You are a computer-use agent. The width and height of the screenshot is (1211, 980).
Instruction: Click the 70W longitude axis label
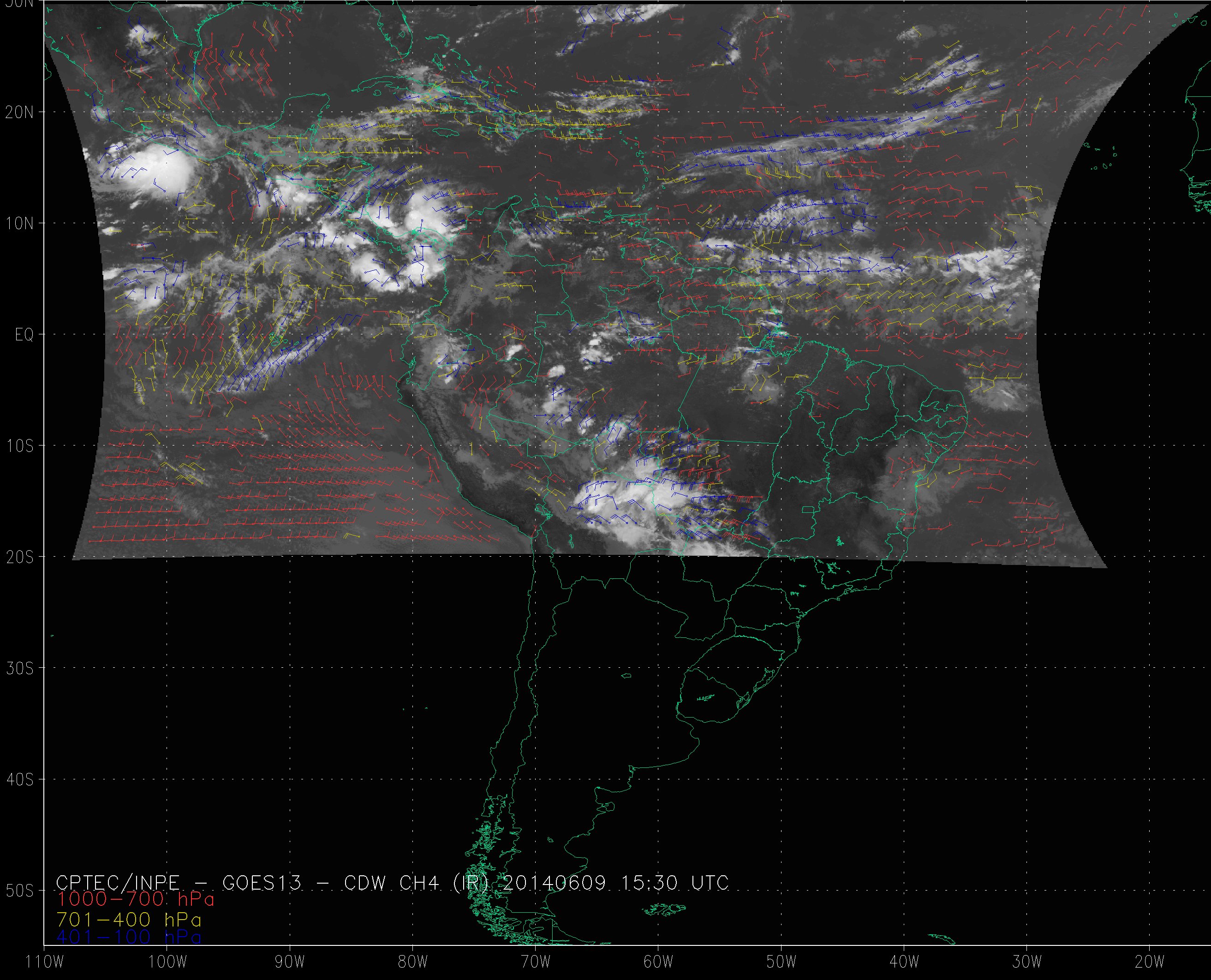(x=535, y=962)
